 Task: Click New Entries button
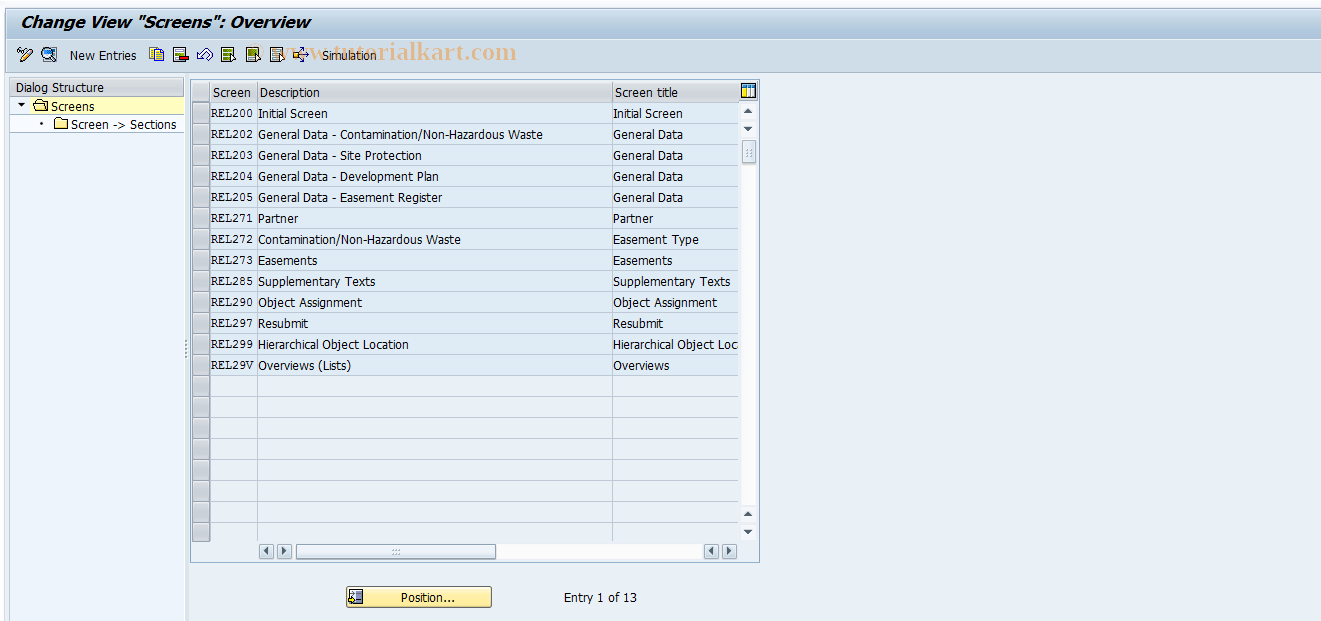103,55
